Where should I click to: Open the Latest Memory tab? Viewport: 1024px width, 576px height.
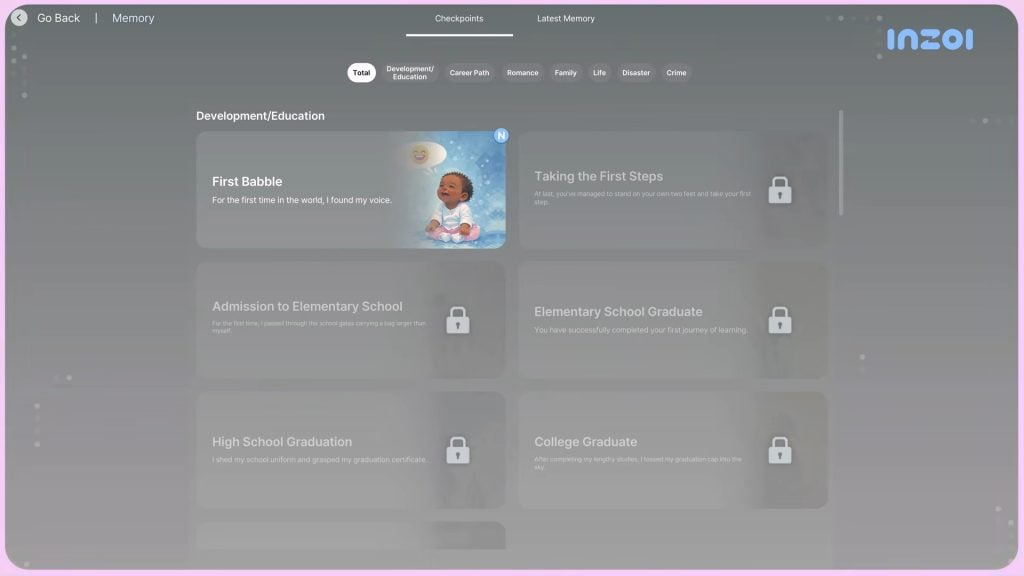(565, 19)
